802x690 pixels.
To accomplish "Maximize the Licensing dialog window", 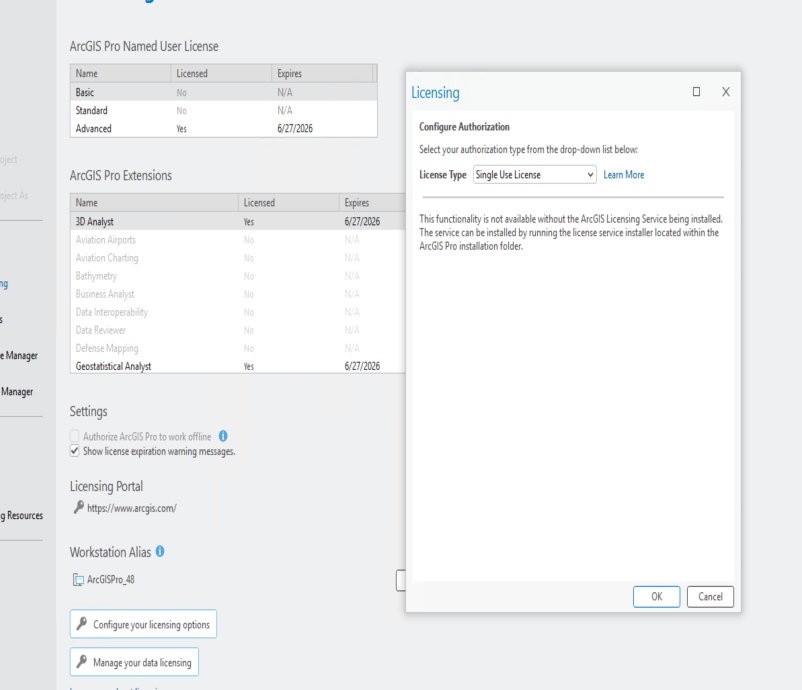I will [696, 92].
